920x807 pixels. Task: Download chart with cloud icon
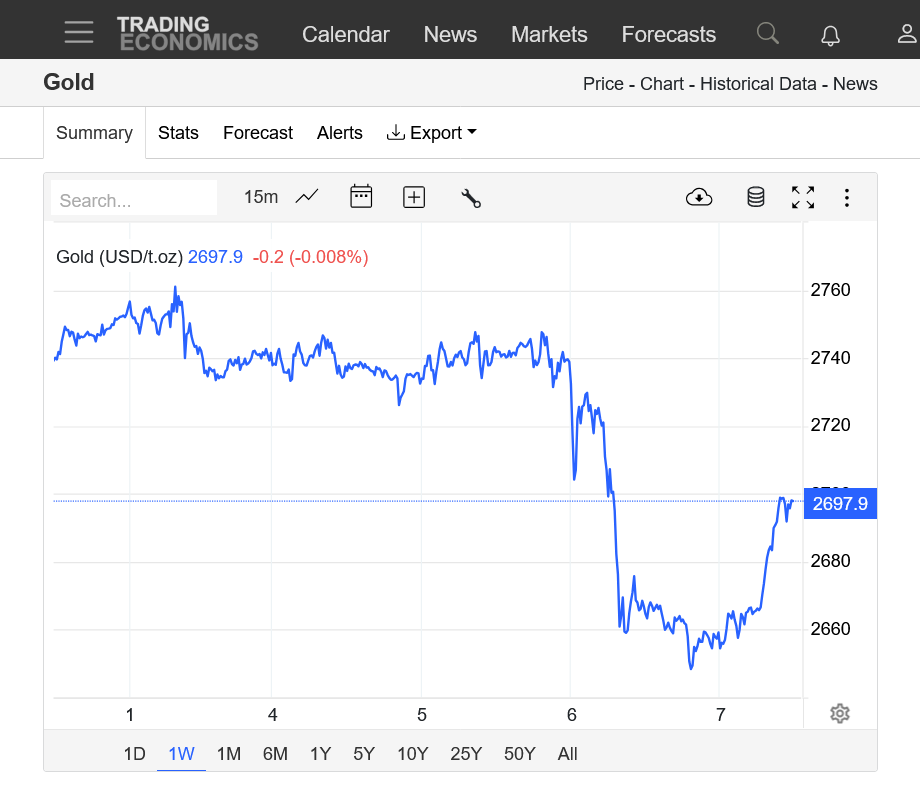(699, 197)
